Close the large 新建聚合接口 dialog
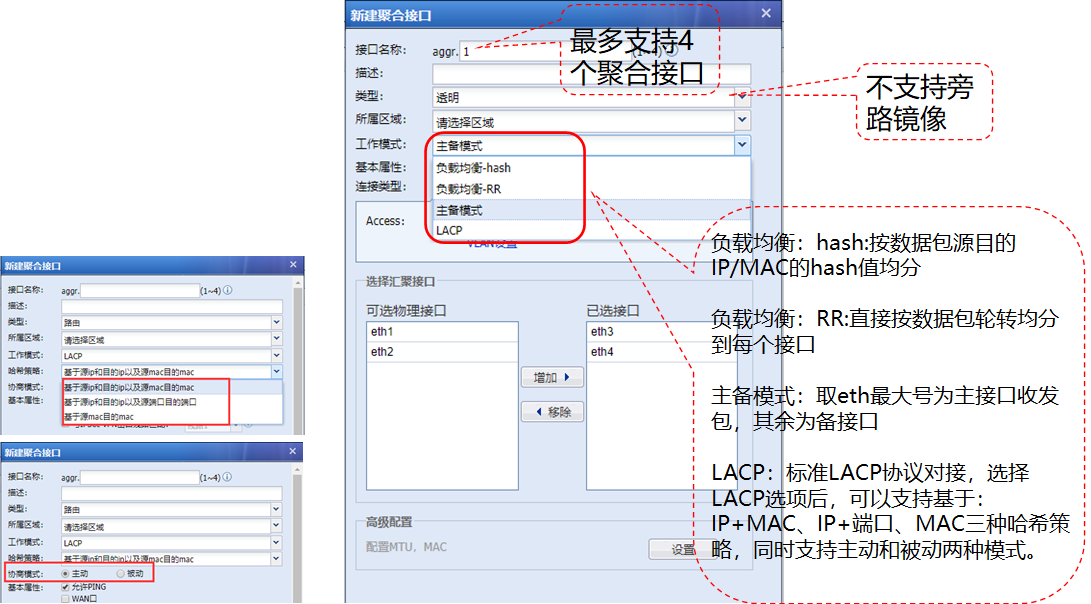Image resolution: width=1091 pixels, height=604 pixels. point(765,13)
